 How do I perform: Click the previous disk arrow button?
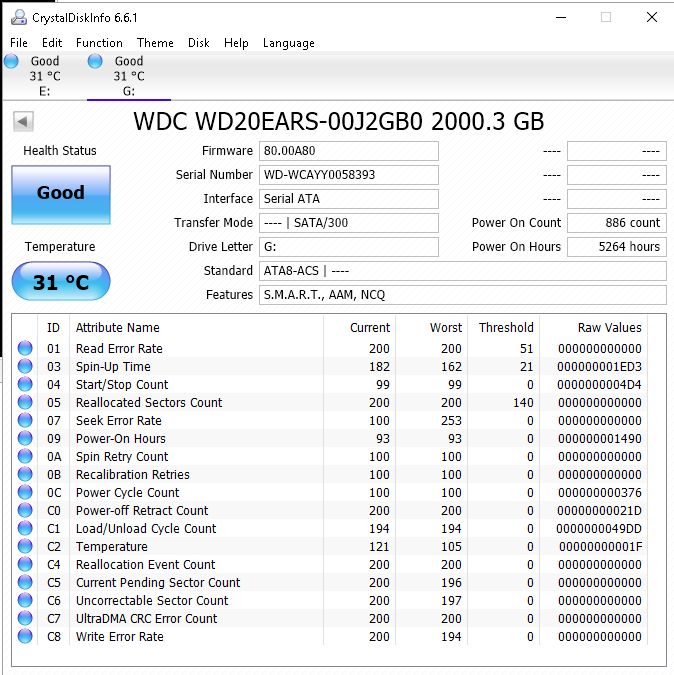coord(23,122)
